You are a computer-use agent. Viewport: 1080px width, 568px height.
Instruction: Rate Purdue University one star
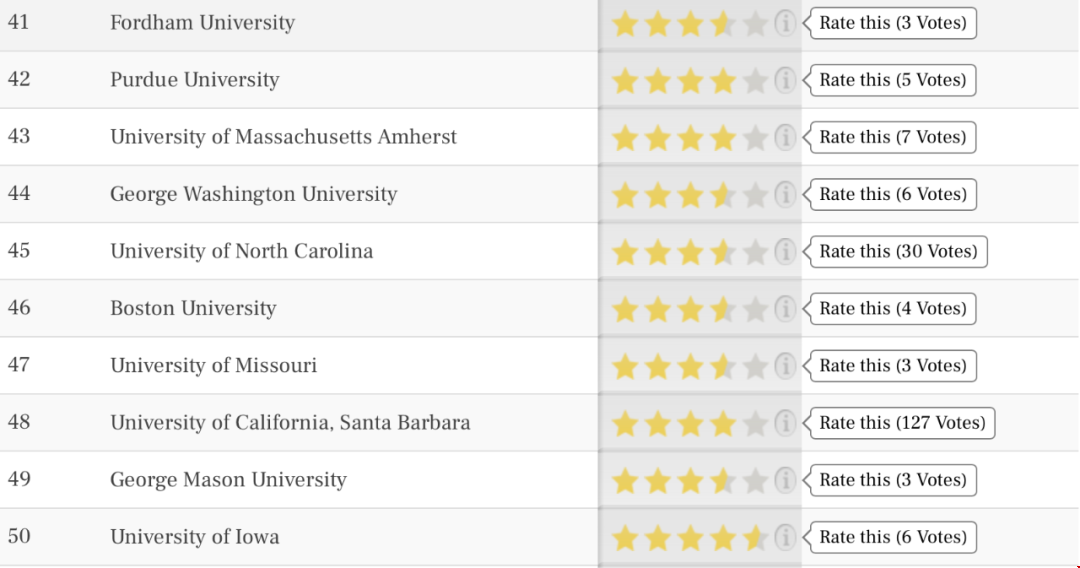point(625,81)
